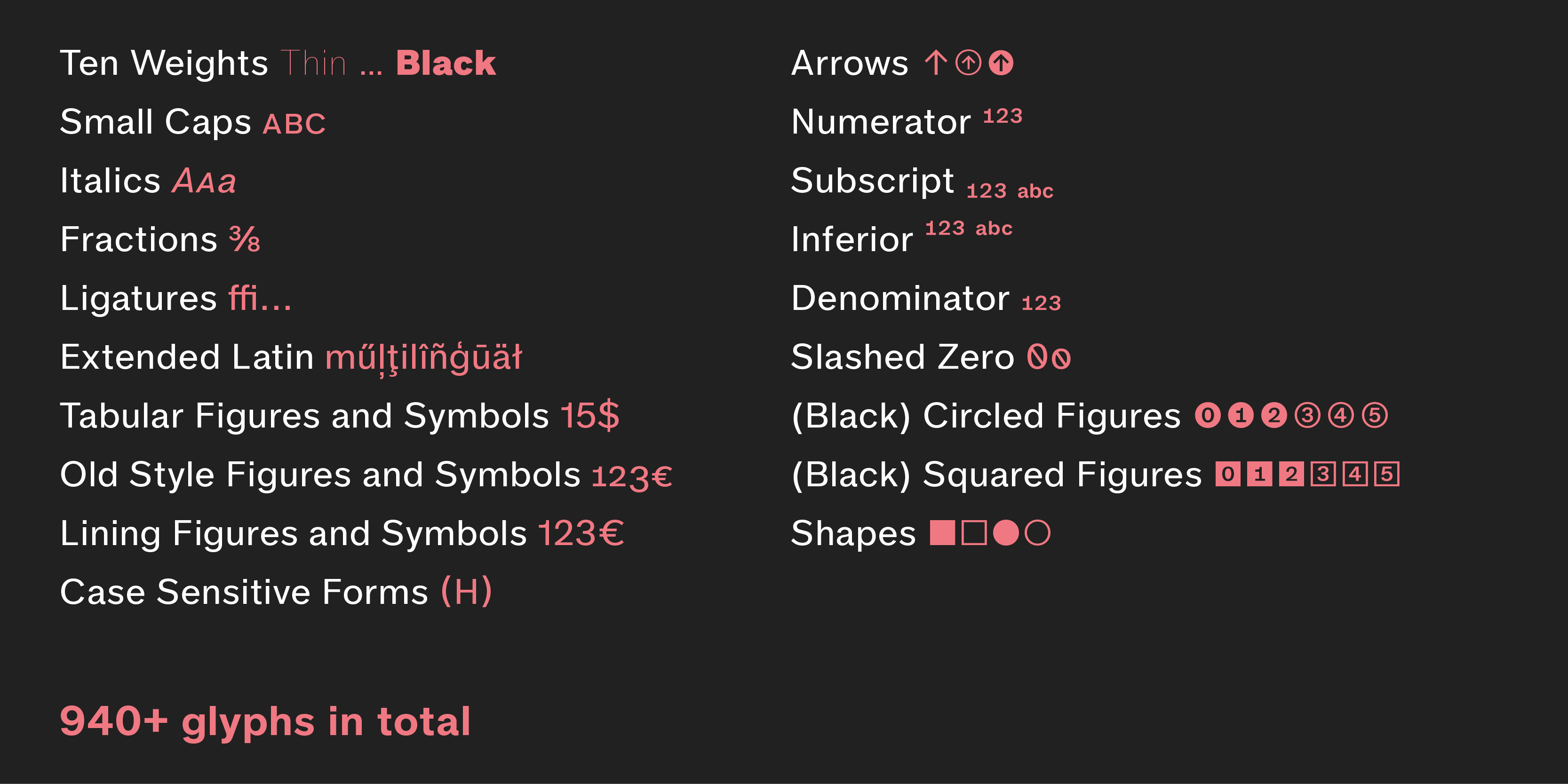Viewport: 1568px width, 784px height.
Task: Click the 3/8 fraction glyph
Action: point(245,239)
